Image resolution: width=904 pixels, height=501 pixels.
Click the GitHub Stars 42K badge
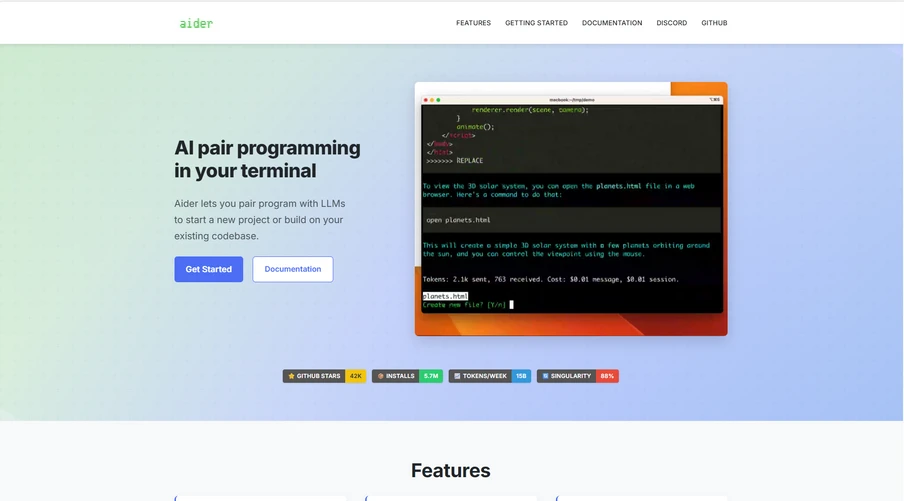[324, 376]
